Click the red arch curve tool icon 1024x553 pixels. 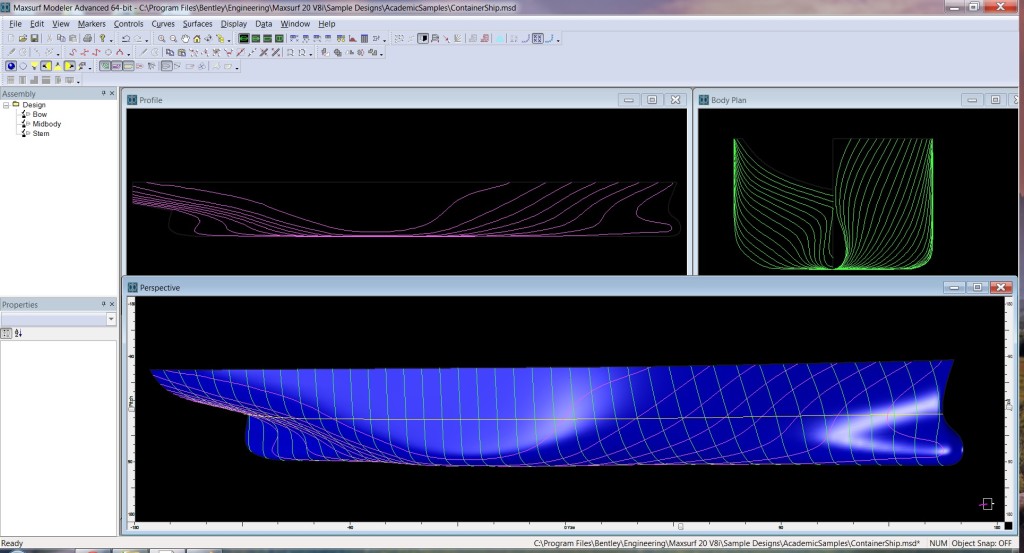click(x=120, y=52)
